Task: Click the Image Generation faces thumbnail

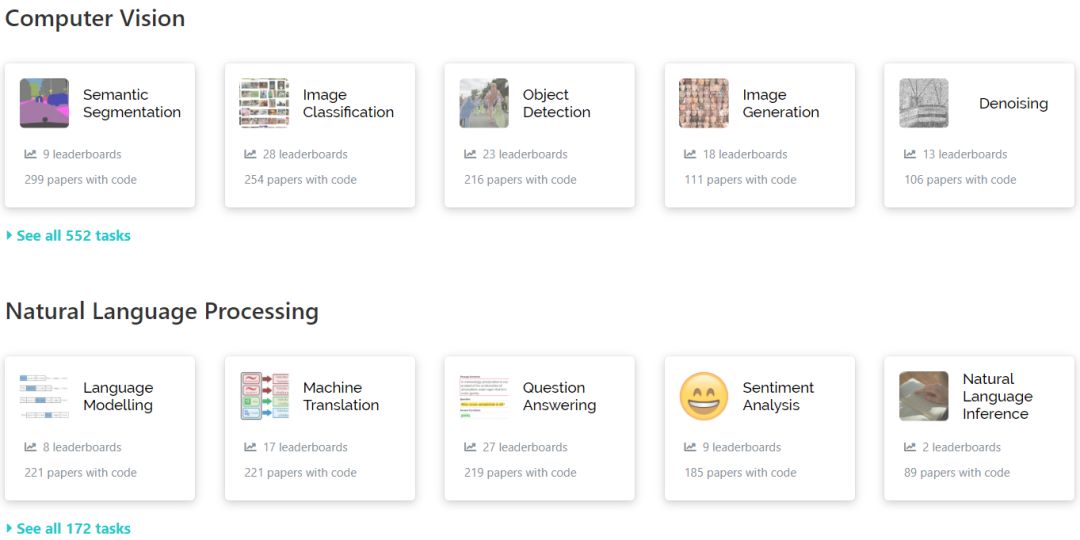Action: [x=704, y=103]
